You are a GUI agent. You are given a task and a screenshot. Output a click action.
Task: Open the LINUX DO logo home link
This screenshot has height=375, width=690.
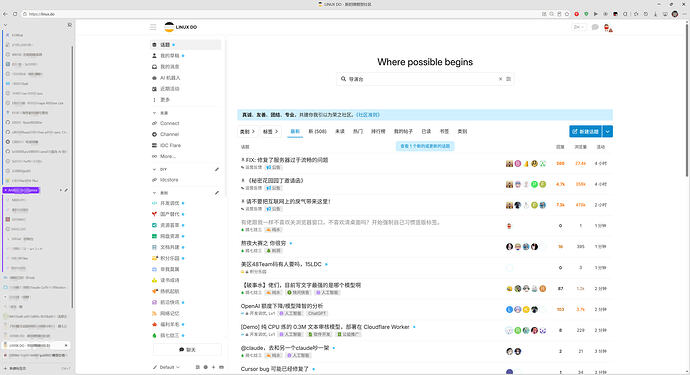181,27
